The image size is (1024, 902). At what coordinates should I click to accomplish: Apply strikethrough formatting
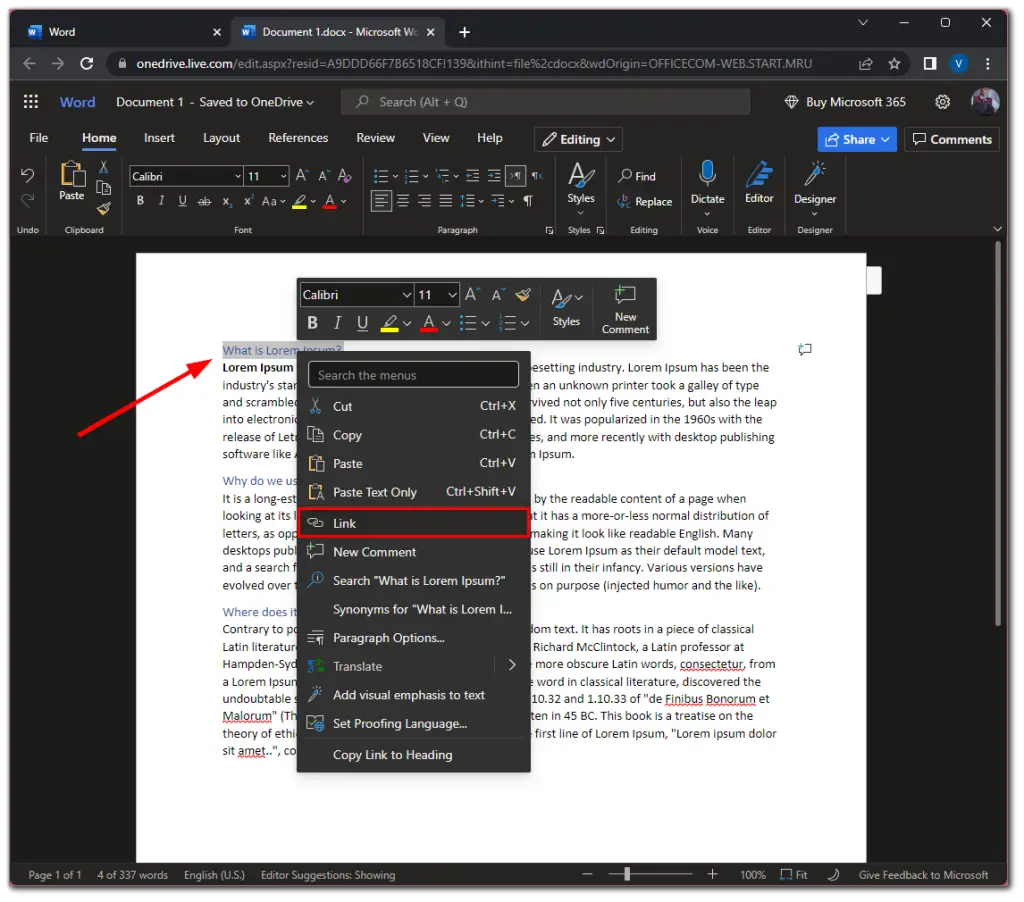(204, 200)
